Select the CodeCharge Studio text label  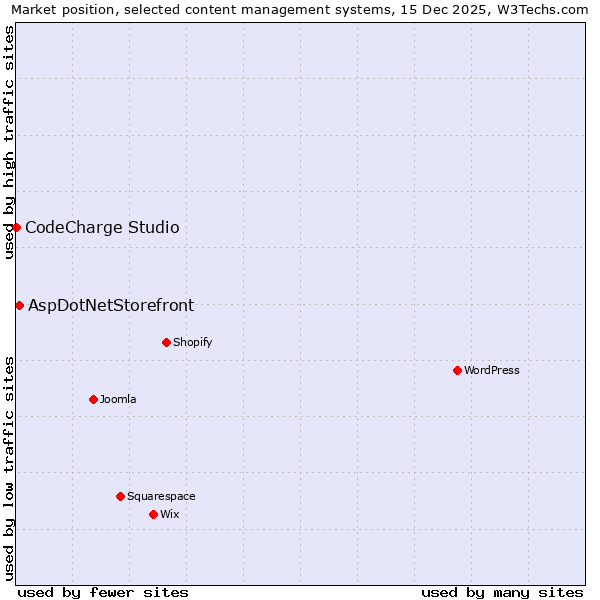102,228
